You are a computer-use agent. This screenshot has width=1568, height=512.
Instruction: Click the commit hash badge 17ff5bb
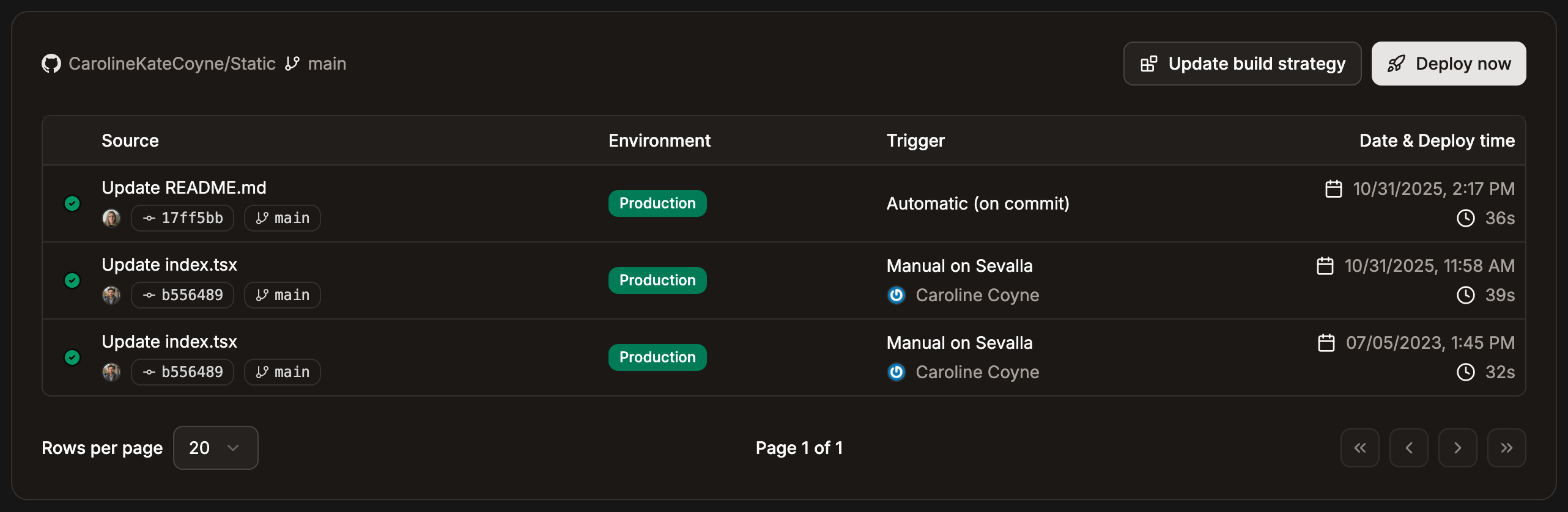pos(182,218)
